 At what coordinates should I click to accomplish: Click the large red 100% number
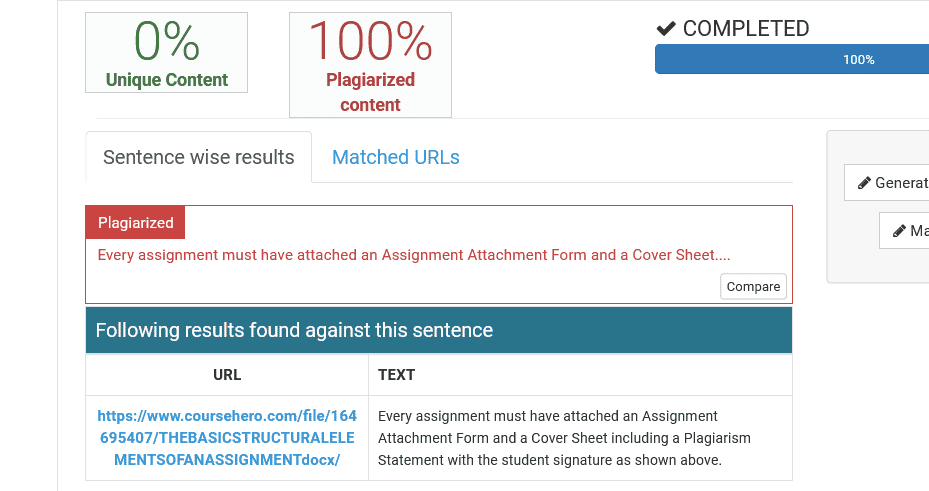click(370, 41)
